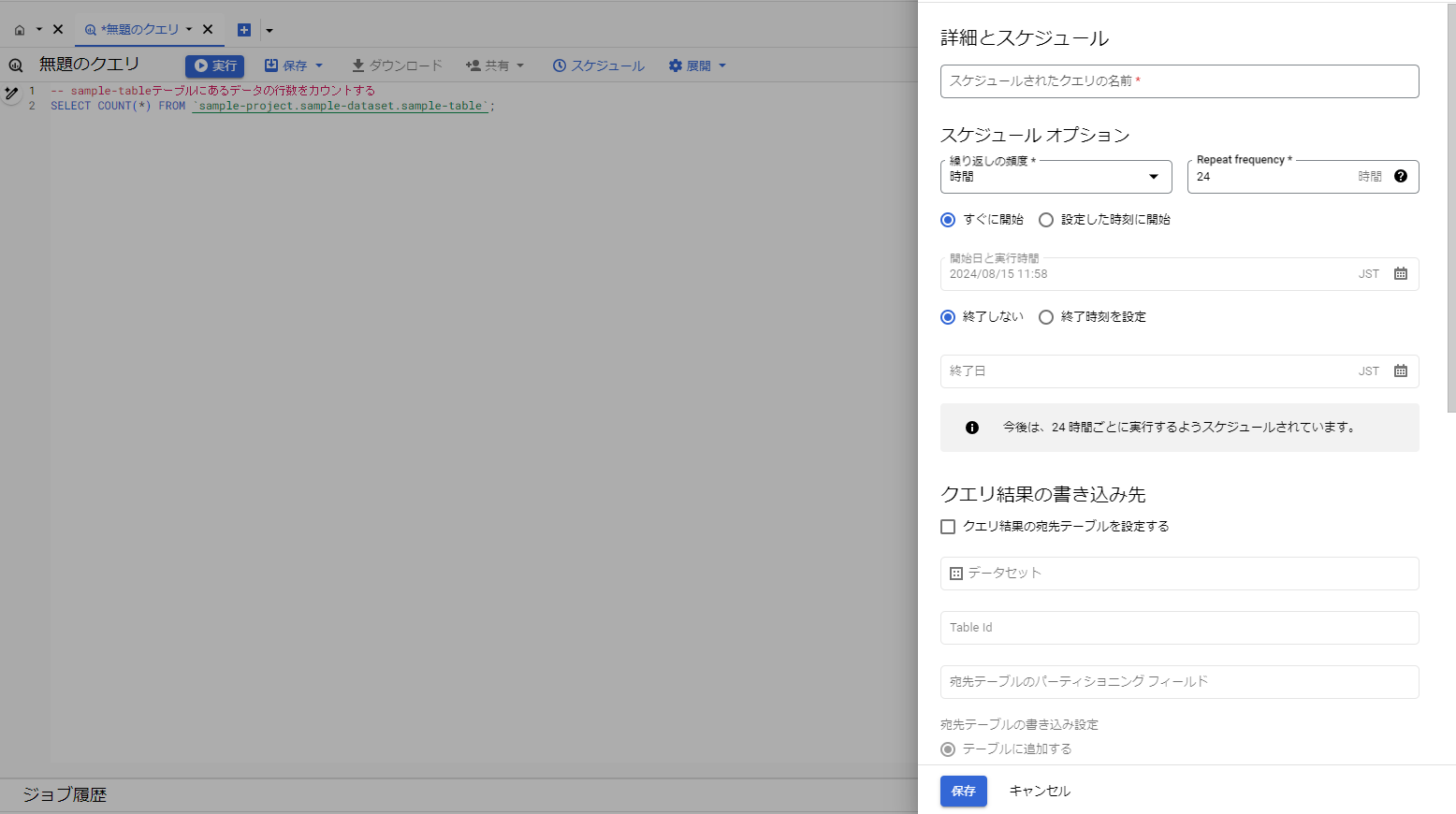Click the blue 保存 button in the schedule panel

(x=964, y=792)
